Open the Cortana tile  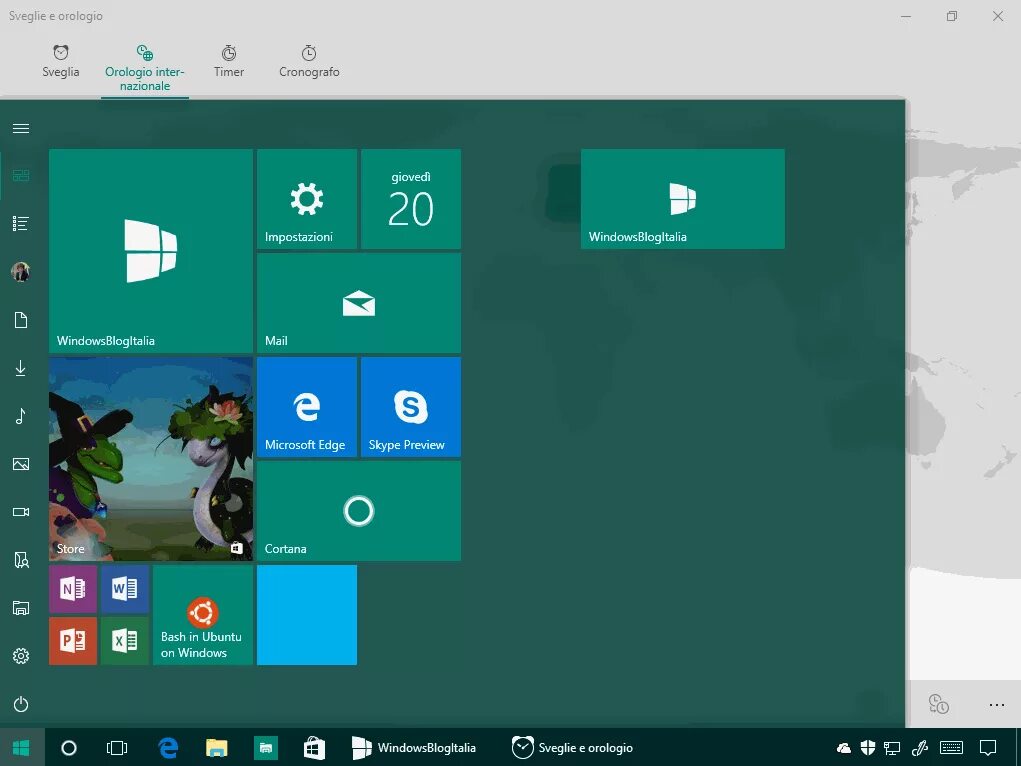coord(359,511)
